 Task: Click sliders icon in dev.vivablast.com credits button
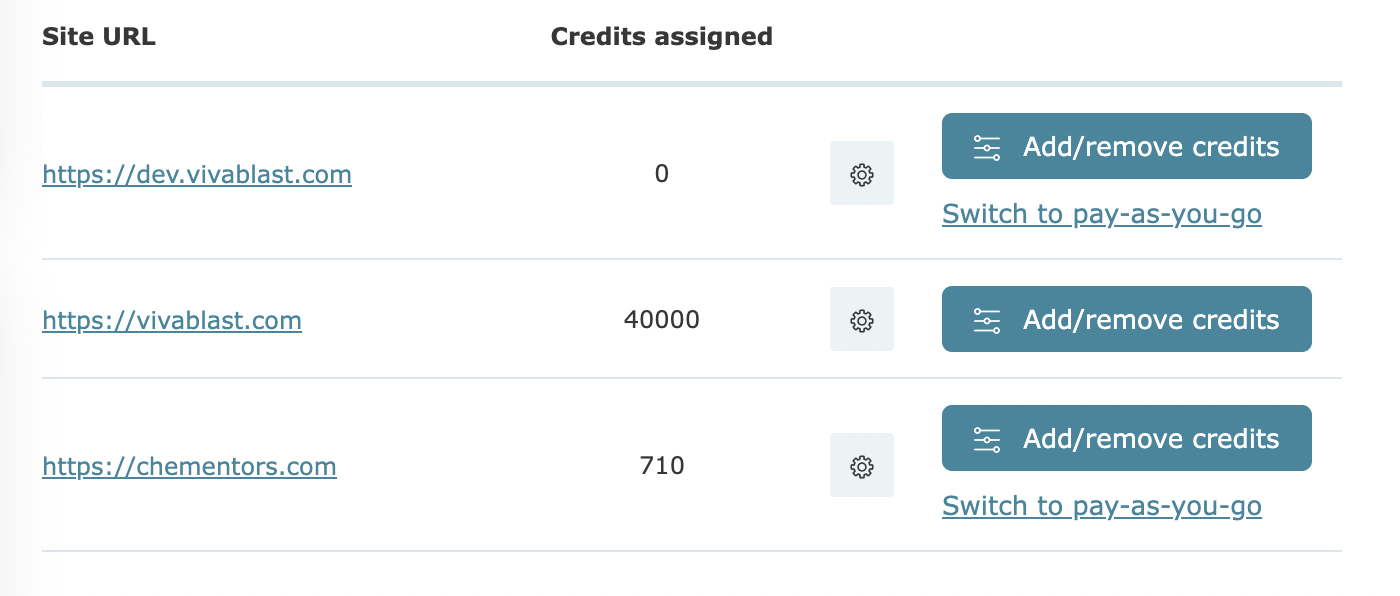[x=987, y=147]
